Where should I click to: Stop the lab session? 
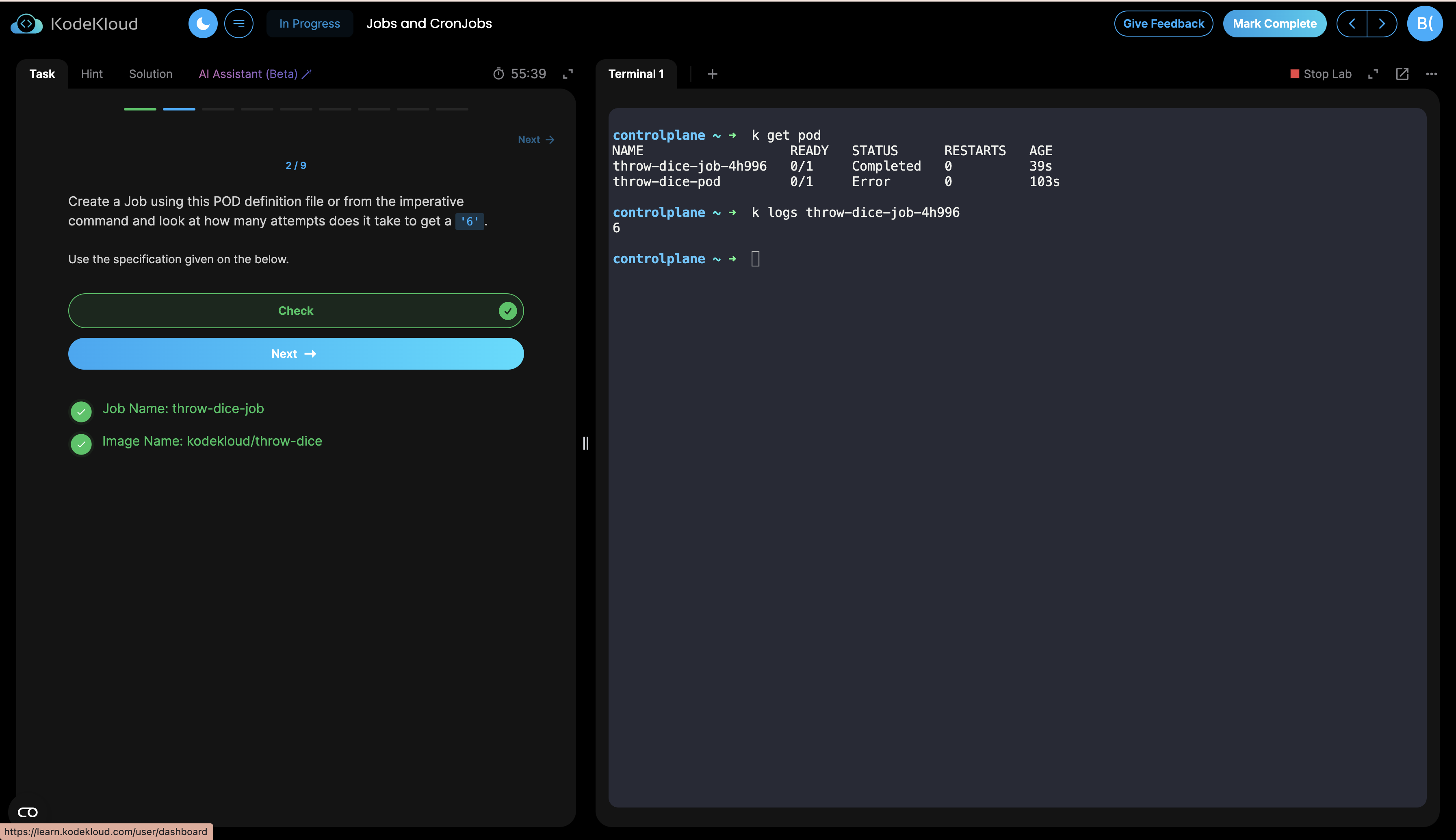[x=1320, y=74]
